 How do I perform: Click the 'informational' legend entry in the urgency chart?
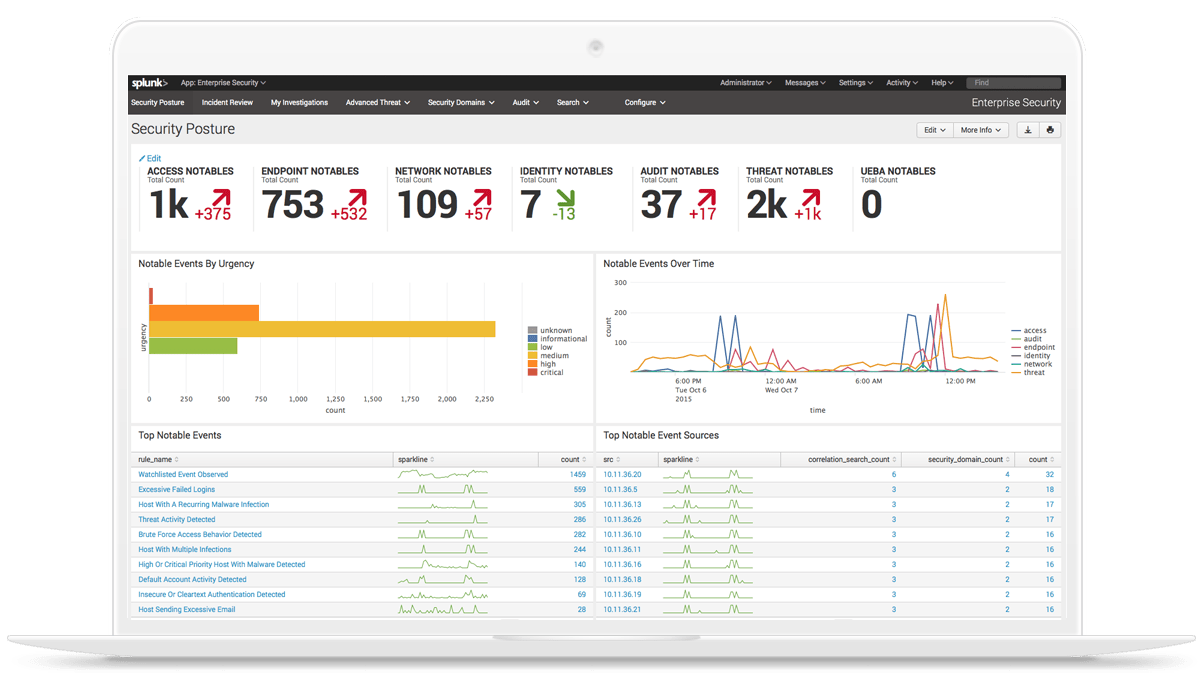557,339
